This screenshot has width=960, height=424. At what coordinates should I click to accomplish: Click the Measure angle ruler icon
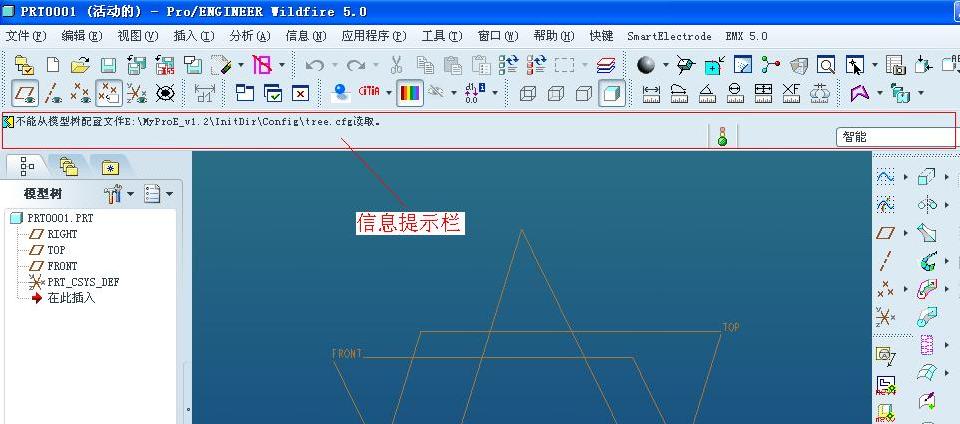[707, 93]
